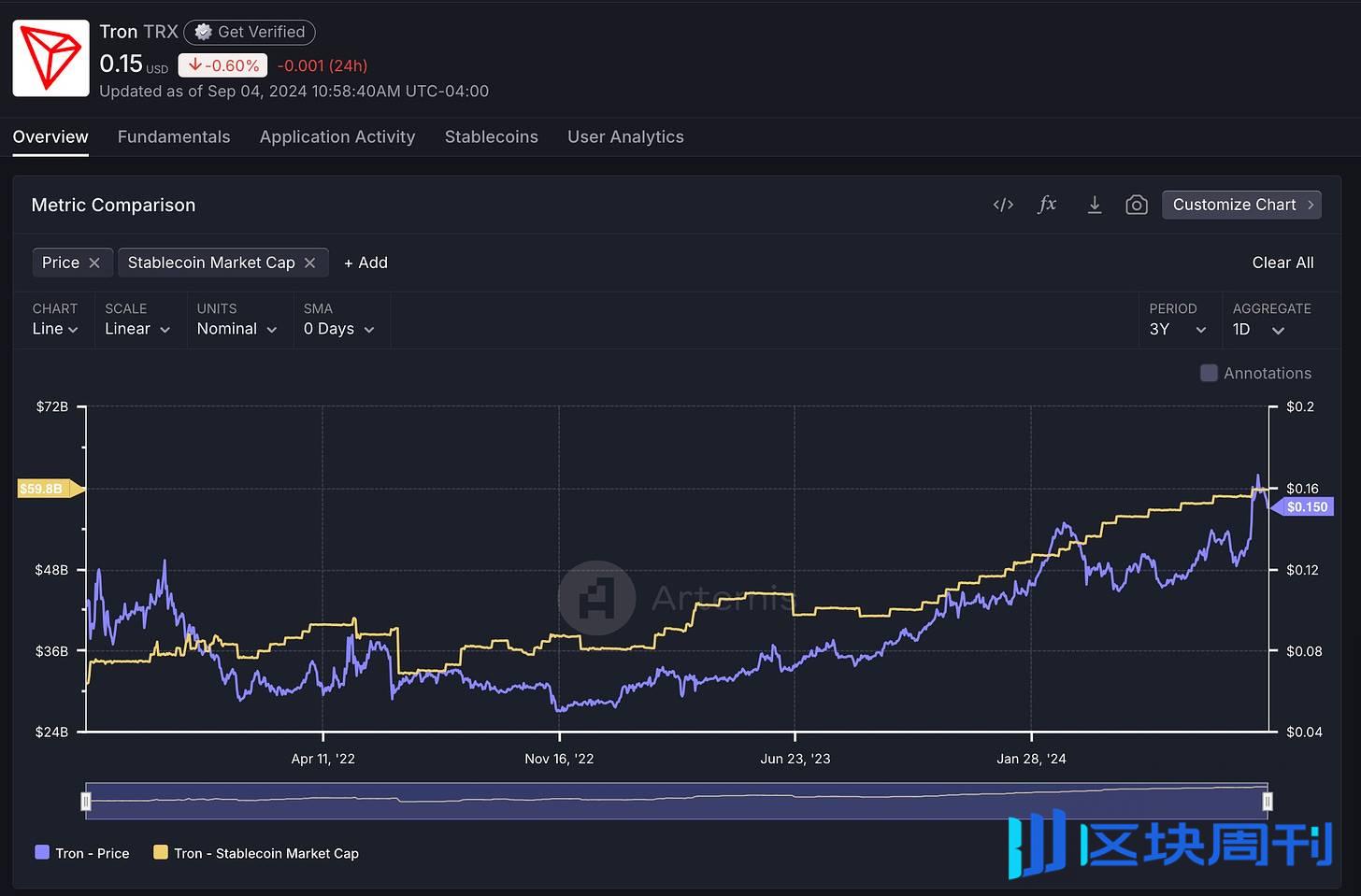The height and width of the screenshot is (896, 1361).
Task: Click the $72B axis label
Action: [52, 406]
